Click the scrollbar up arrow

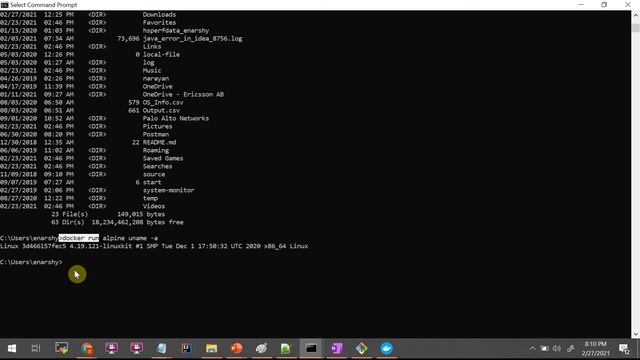[636, 15]
